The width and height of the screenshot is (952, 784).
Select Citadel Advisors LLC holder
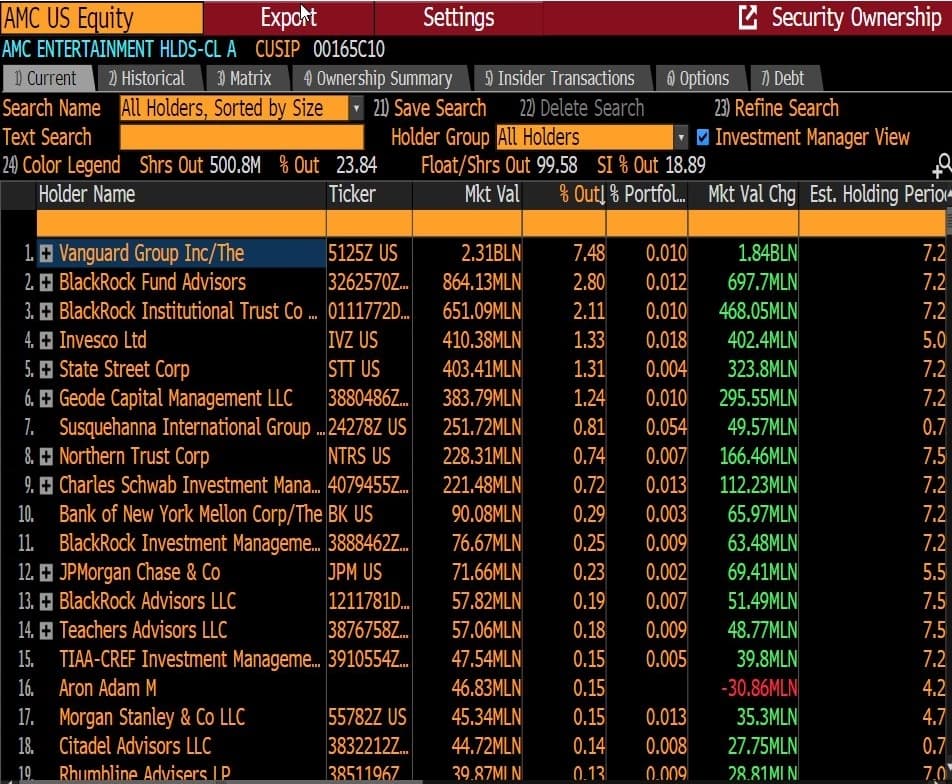135,746
